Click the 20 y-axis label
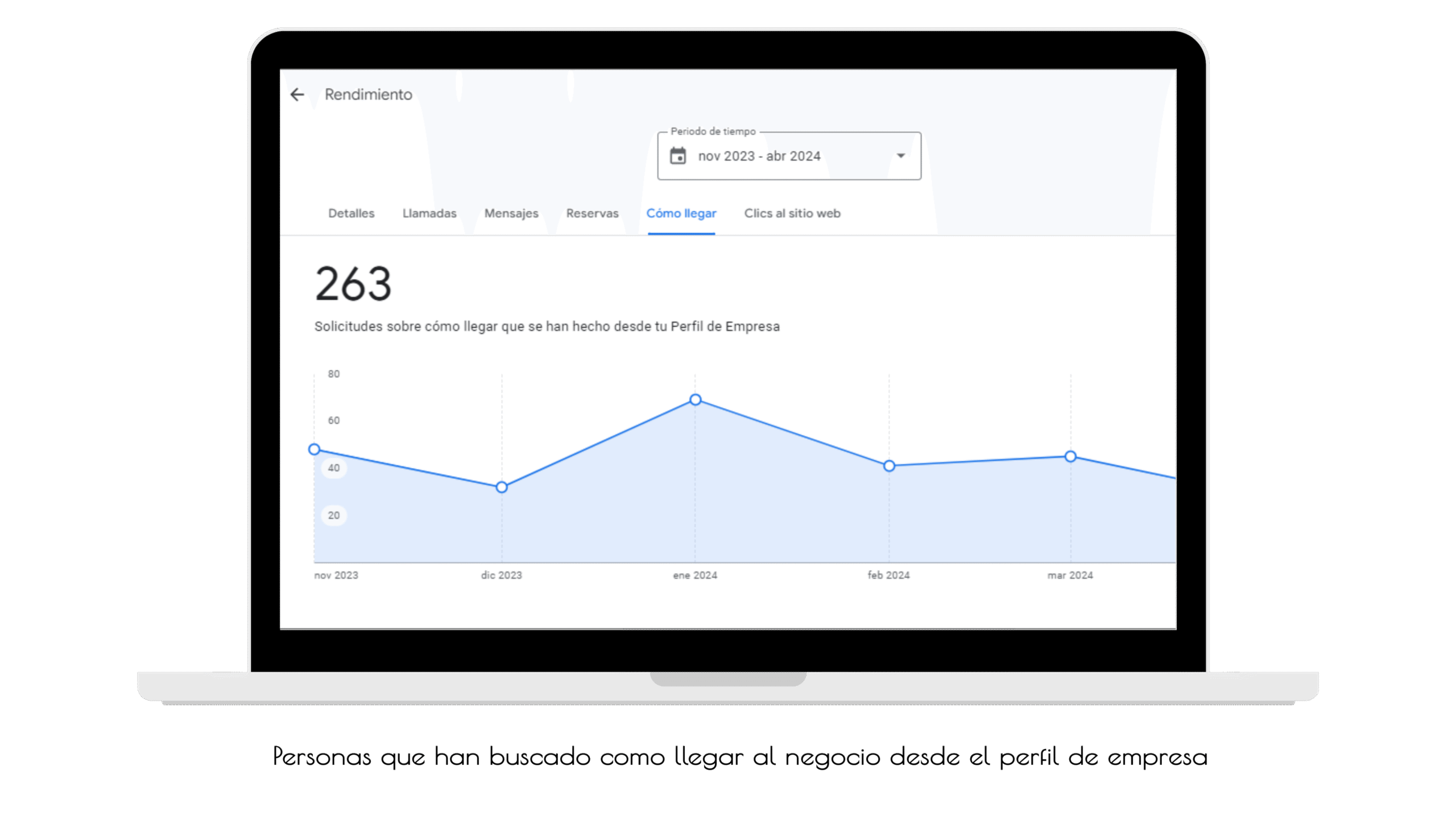1456x819 pixels. [333, 515]
